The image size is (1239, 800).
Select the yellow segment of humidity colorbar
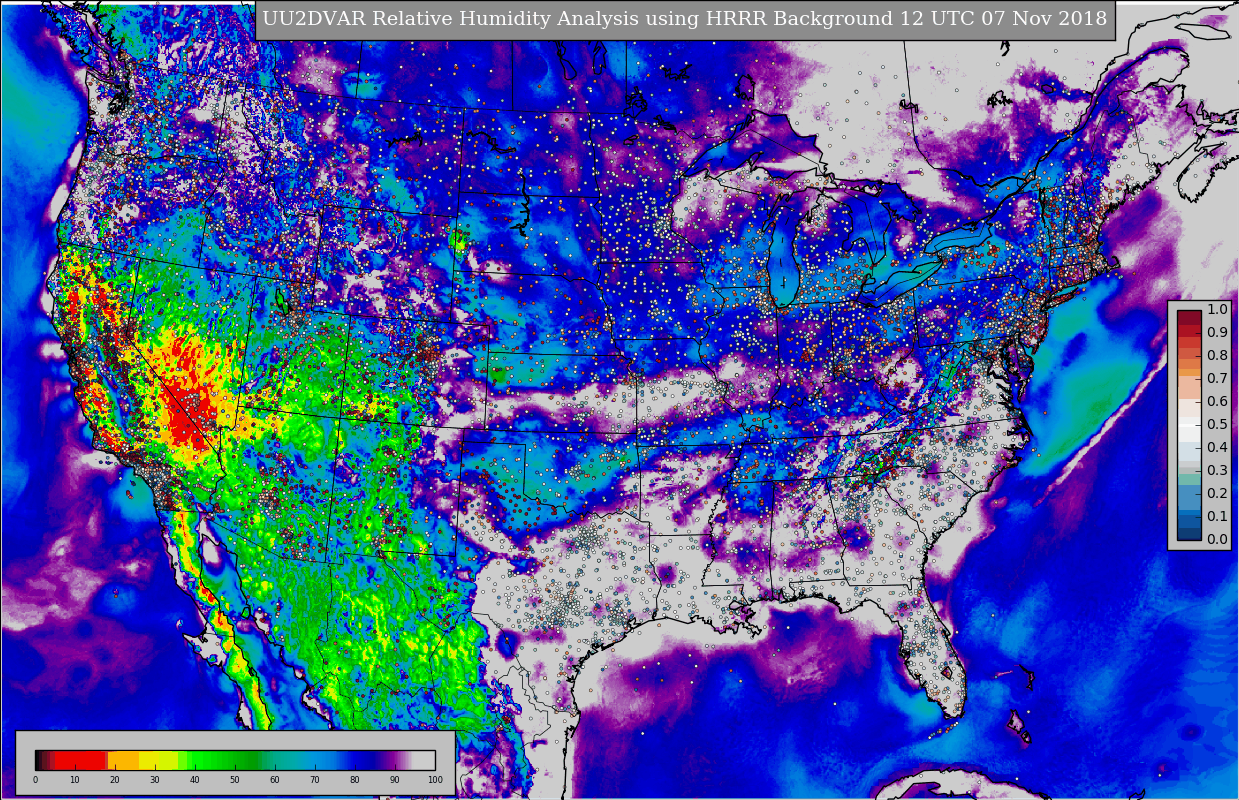click(159, 760)
